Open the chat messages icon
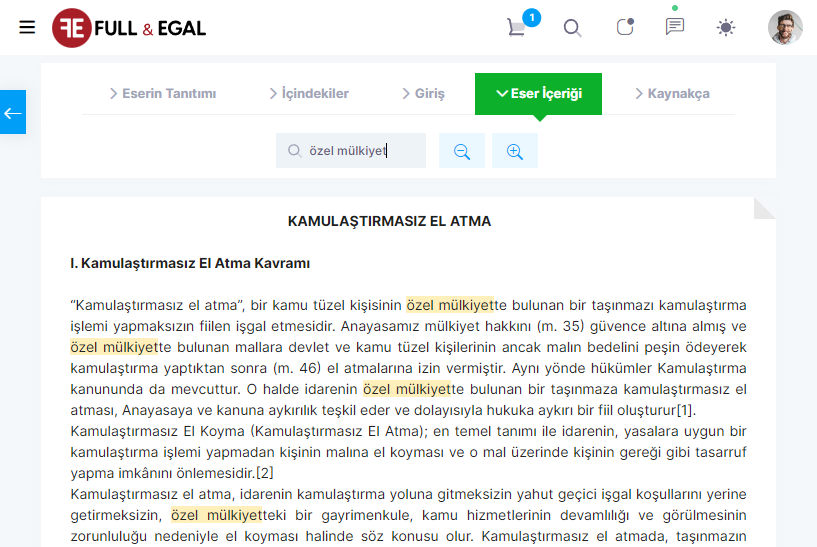The image size is (817, 547). 675,26
